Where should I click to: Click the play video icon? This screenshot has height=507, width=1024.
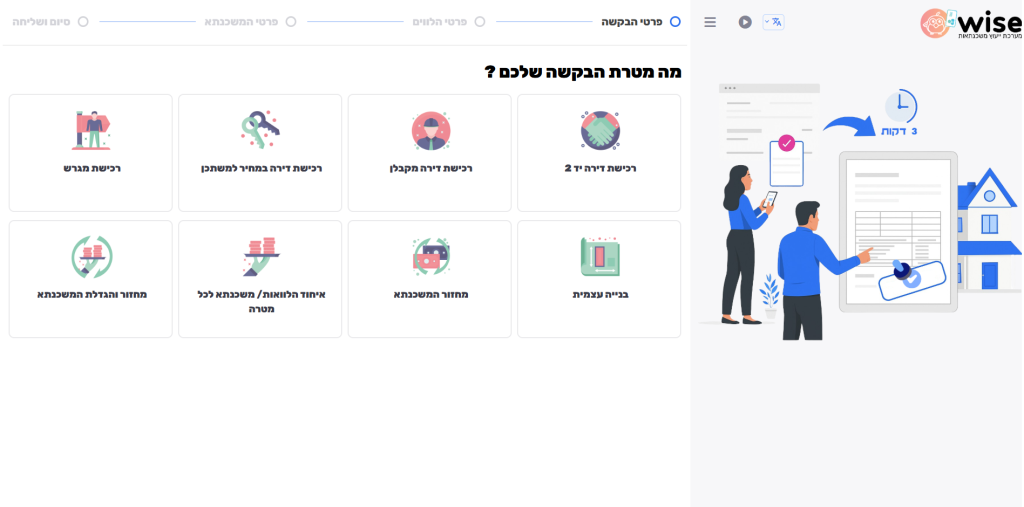pos(745,22)
